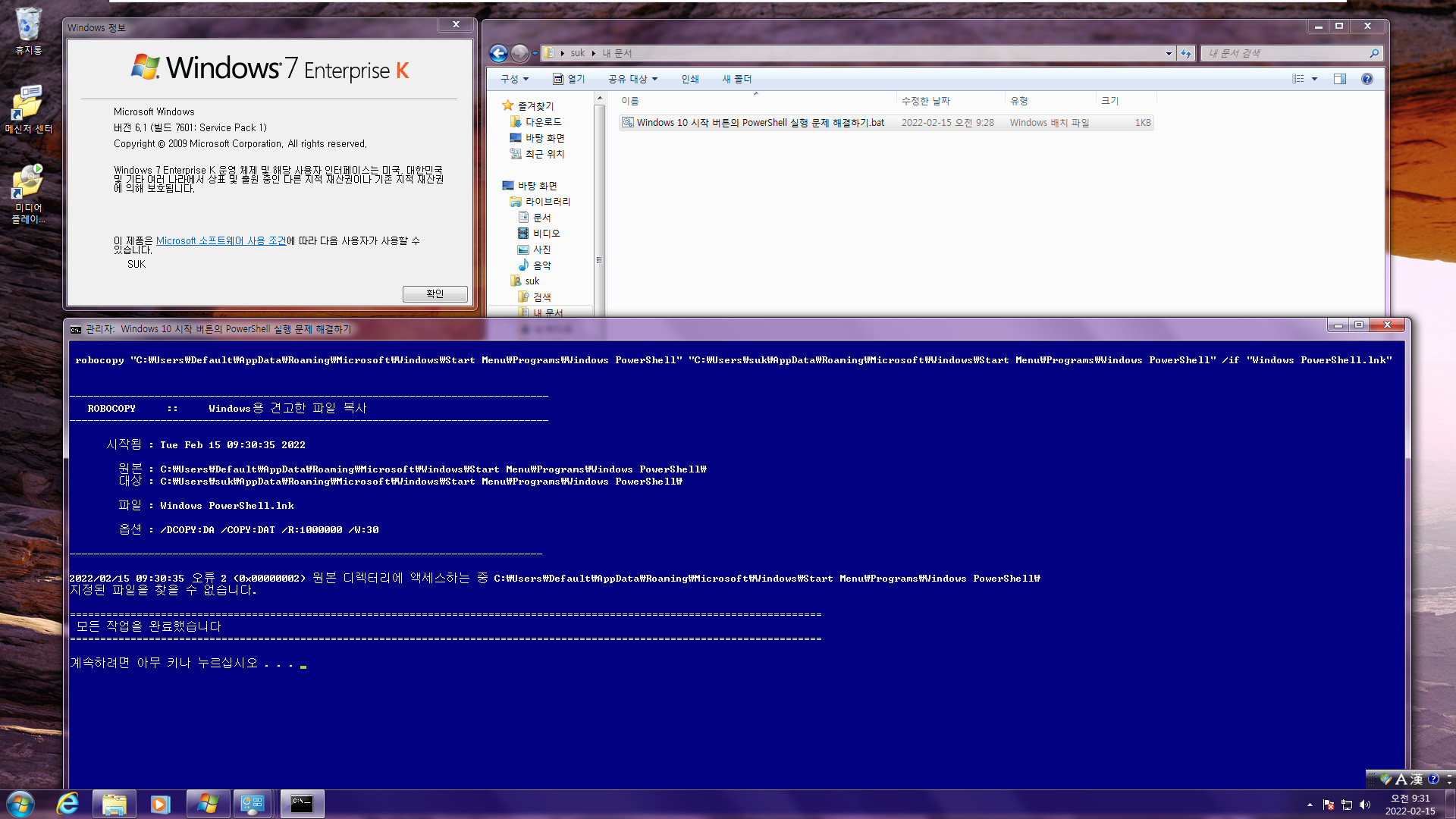Sort by the 수정한 날짜 column header

[x=951, y=101]
